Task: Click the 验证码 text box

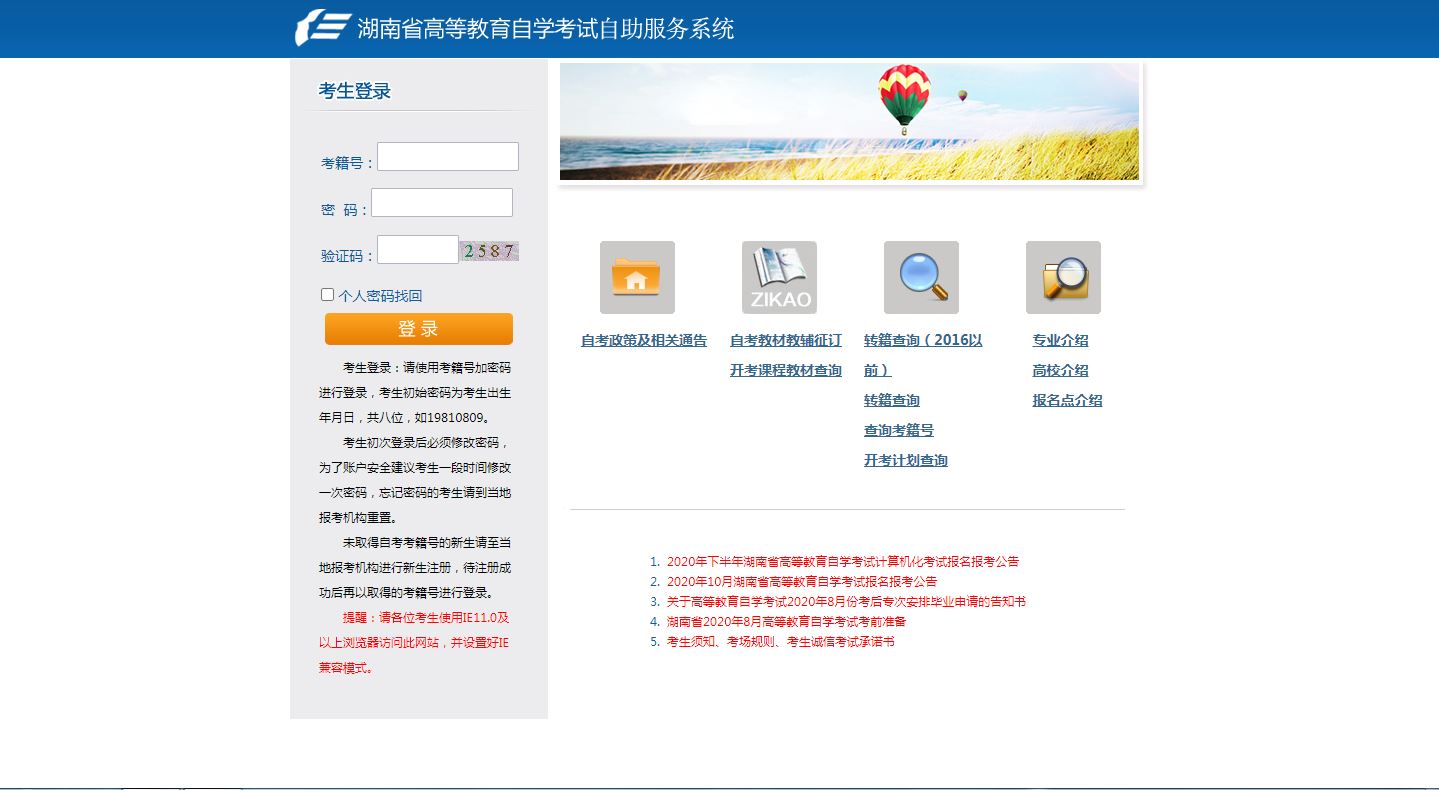Action: [x=417, y=250]
